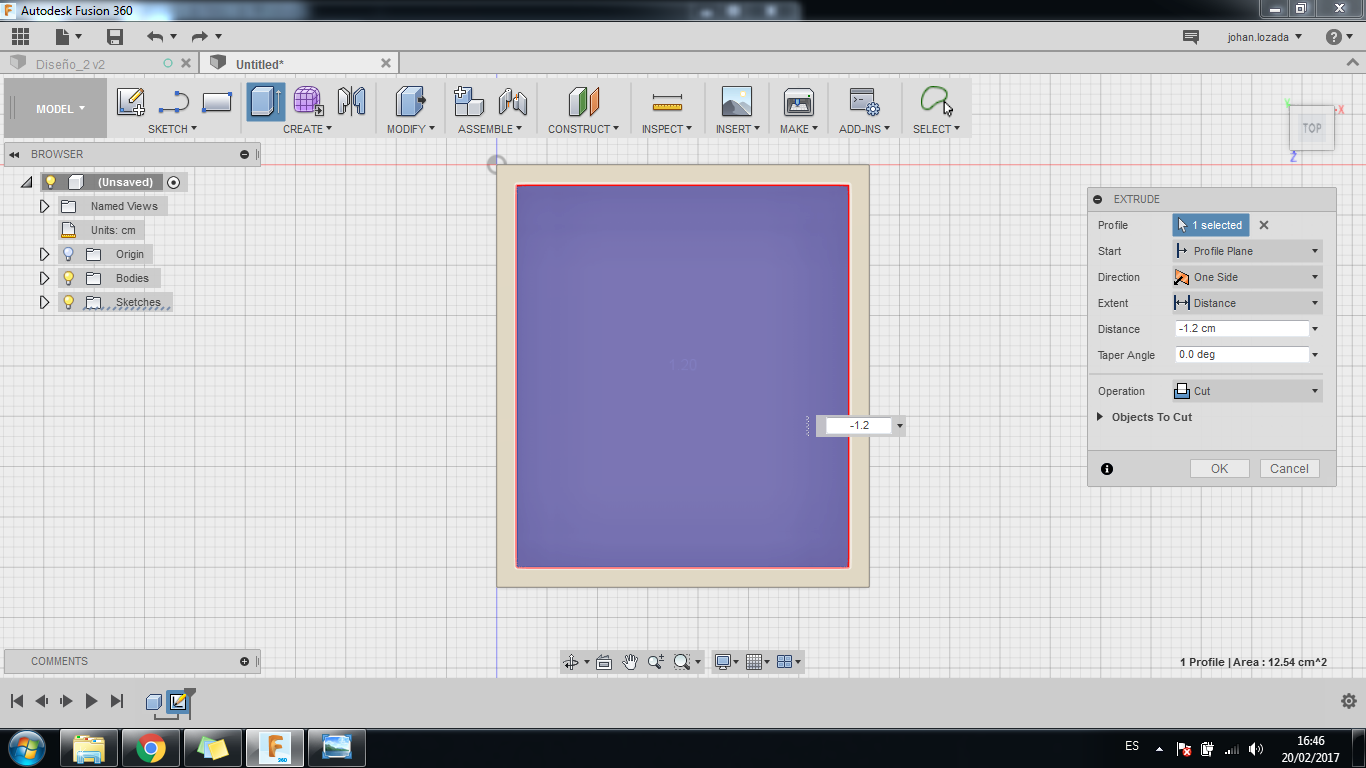The width and height of the screenshot is (1366, 768).
Task: Play the design timeline
Action: (91, 701)
